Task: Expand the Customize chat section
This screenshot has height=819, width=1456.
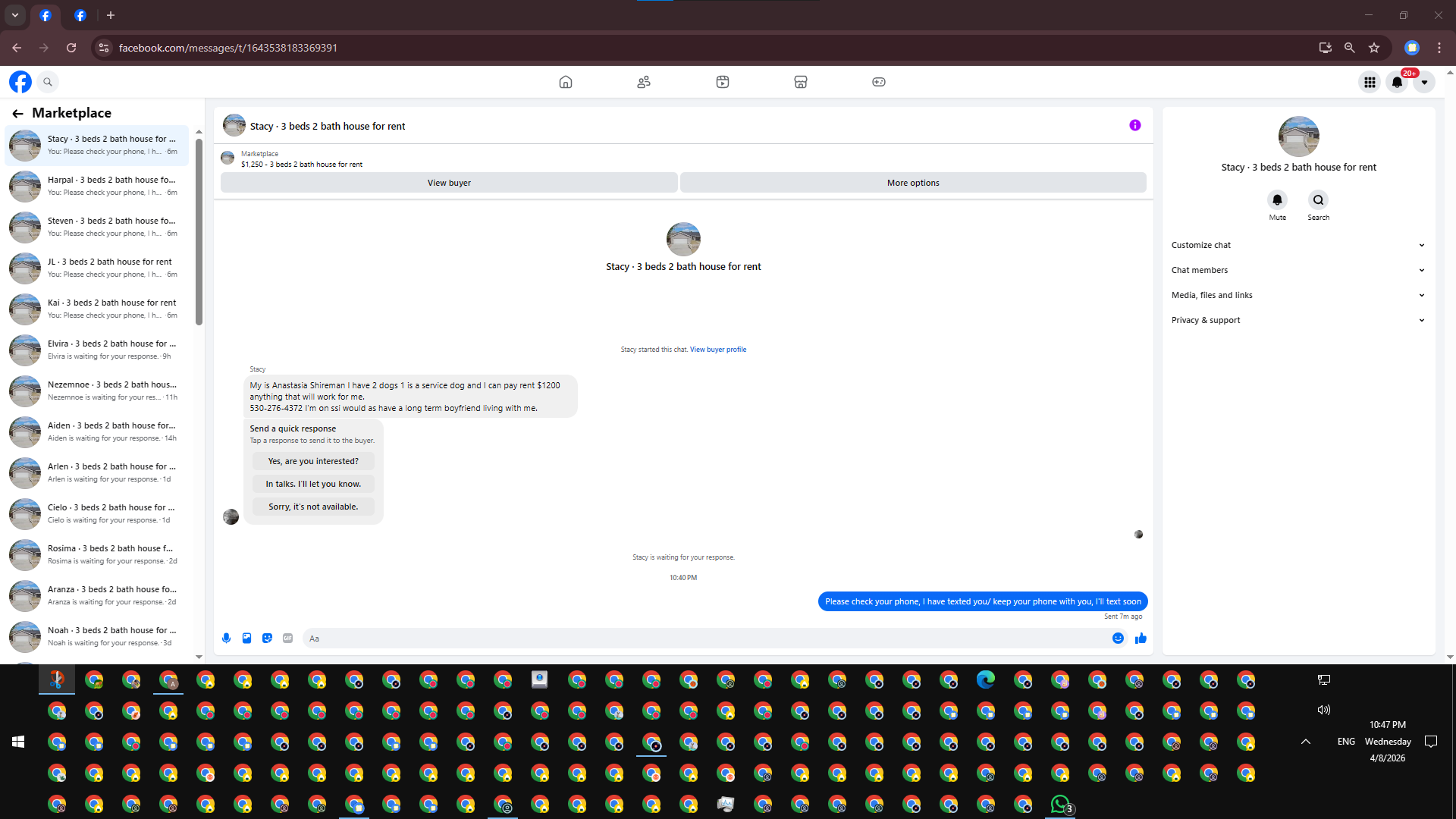Action: 1297,245
